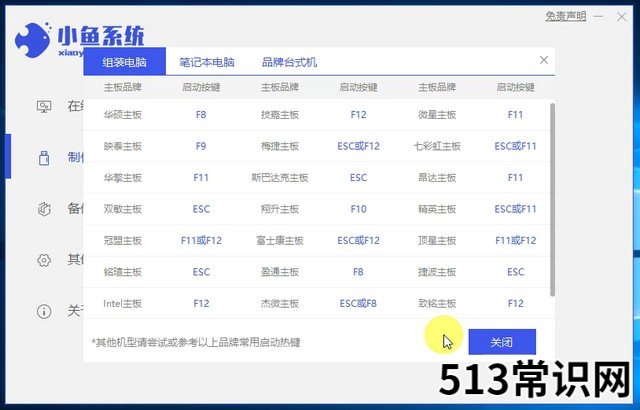Select the 技嘉主板 cell
Screen dimensions: 640x410
280,115
